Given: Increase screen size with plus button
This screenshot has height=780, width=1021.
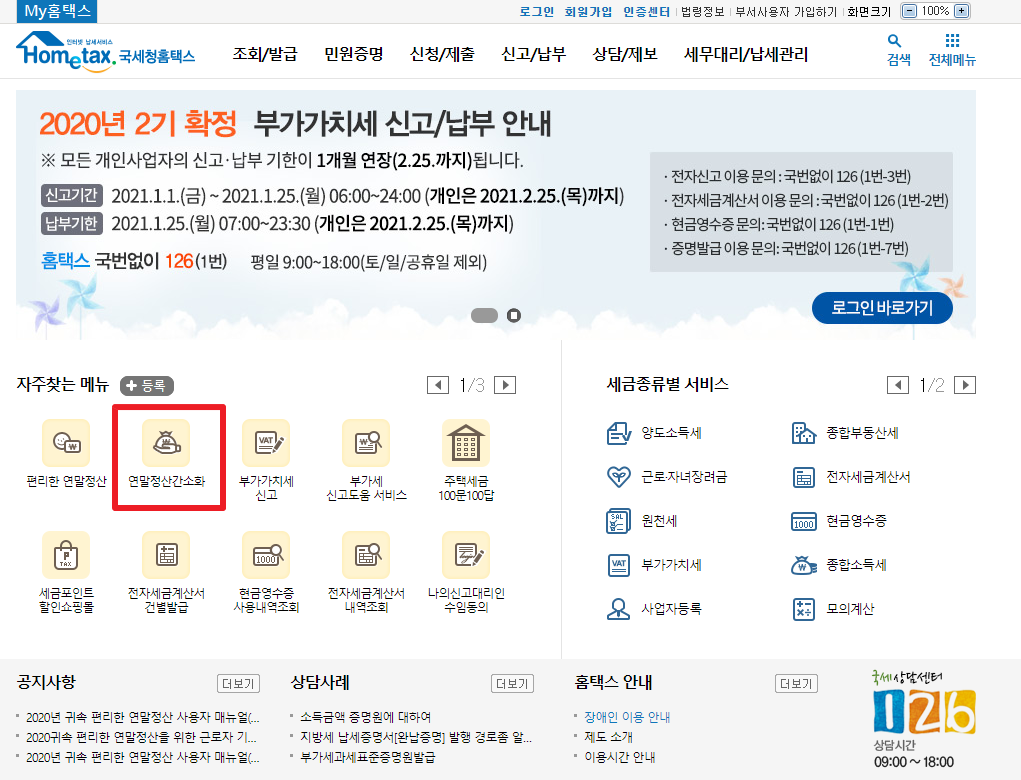Looking at the screenshot, I should (961, 11).
